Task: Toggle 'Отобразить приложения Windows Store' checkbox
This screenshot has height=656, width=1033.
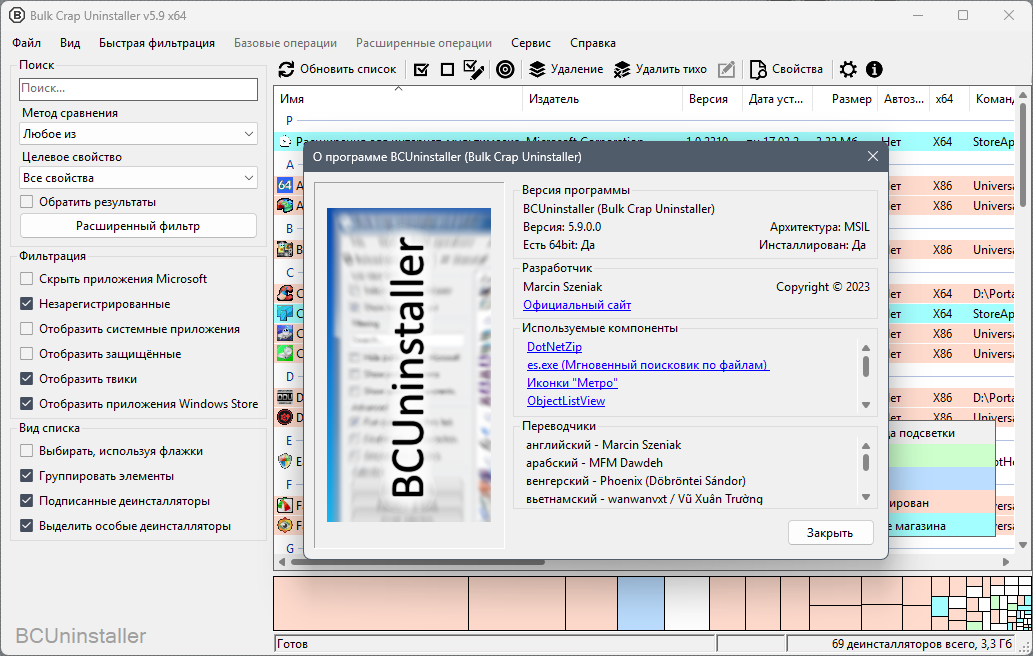Action: (26, 404)
